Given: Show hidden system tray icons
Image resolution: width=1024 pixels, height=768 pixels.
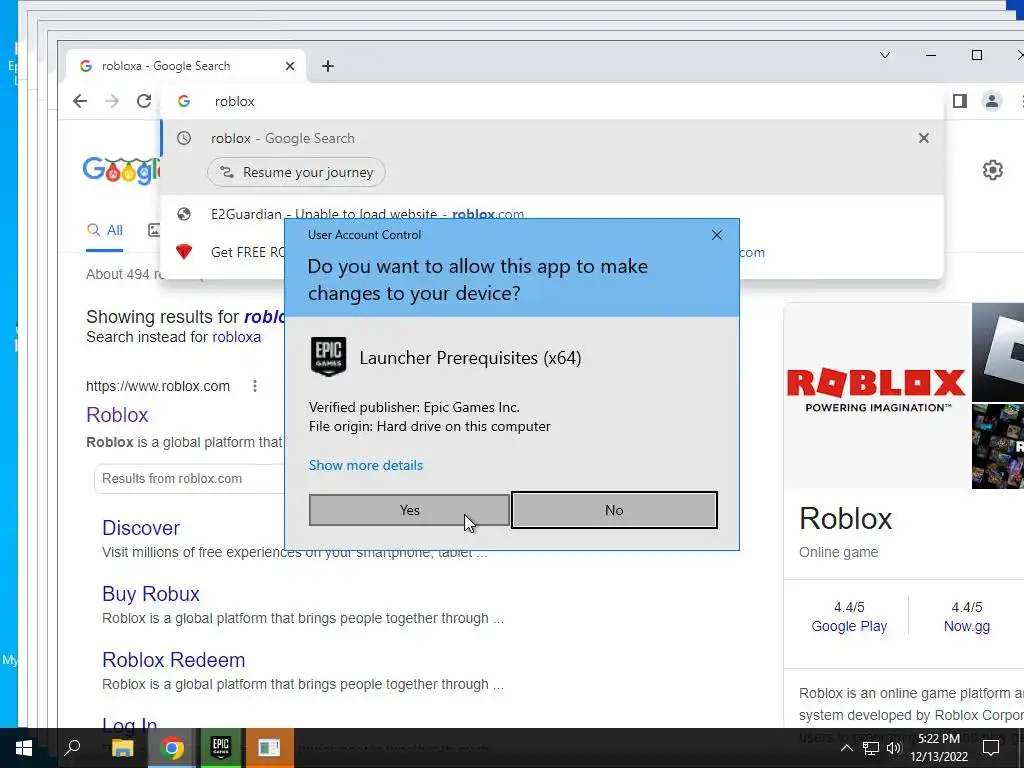Looking at the screenshot, I should (846, 748).
